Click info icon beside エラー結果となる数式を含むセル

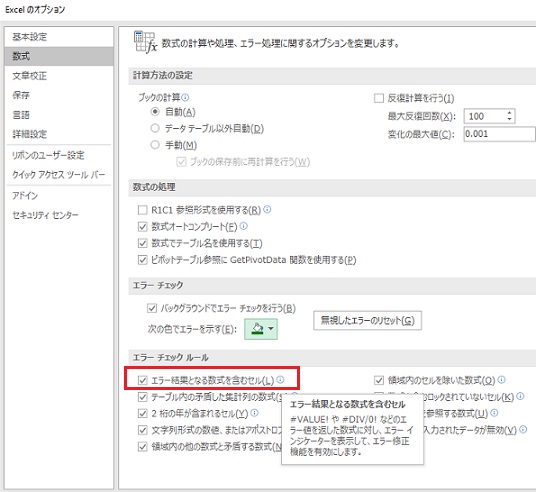coord(280,379)
